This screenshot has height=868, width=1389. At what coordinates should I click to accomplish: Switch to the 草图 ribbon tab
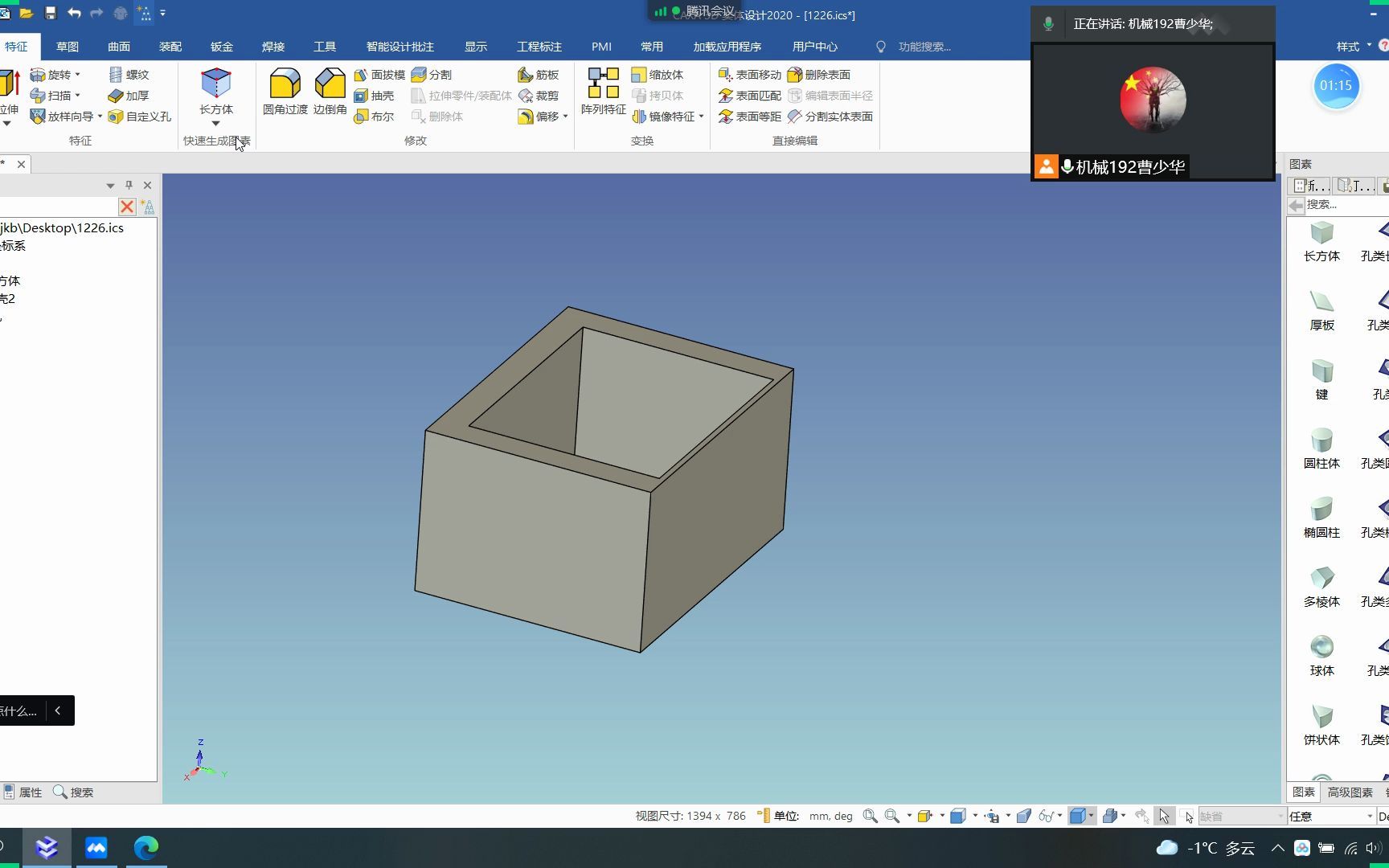pos(68,47)
